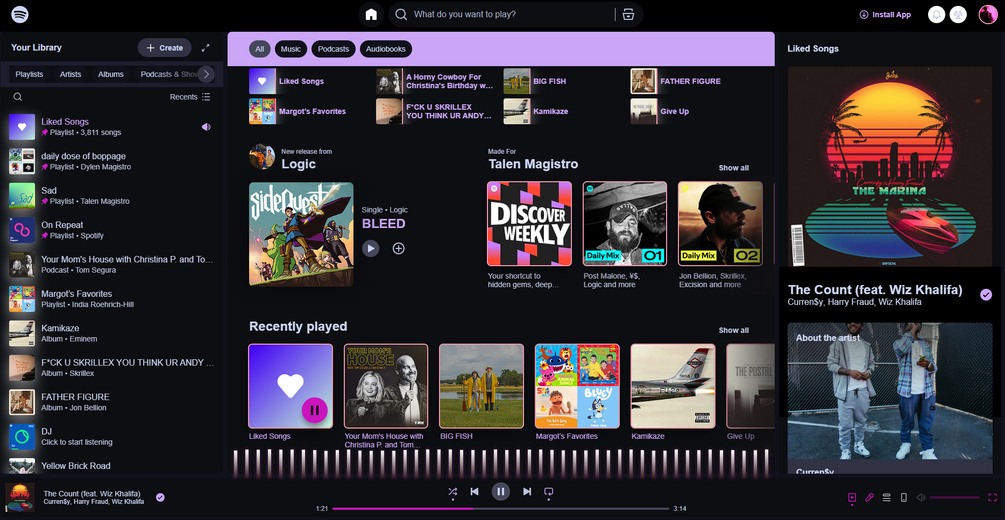Open Kamikaze shortcut tile
This screenshot has width=1005, height=520.
click(563, 111)
